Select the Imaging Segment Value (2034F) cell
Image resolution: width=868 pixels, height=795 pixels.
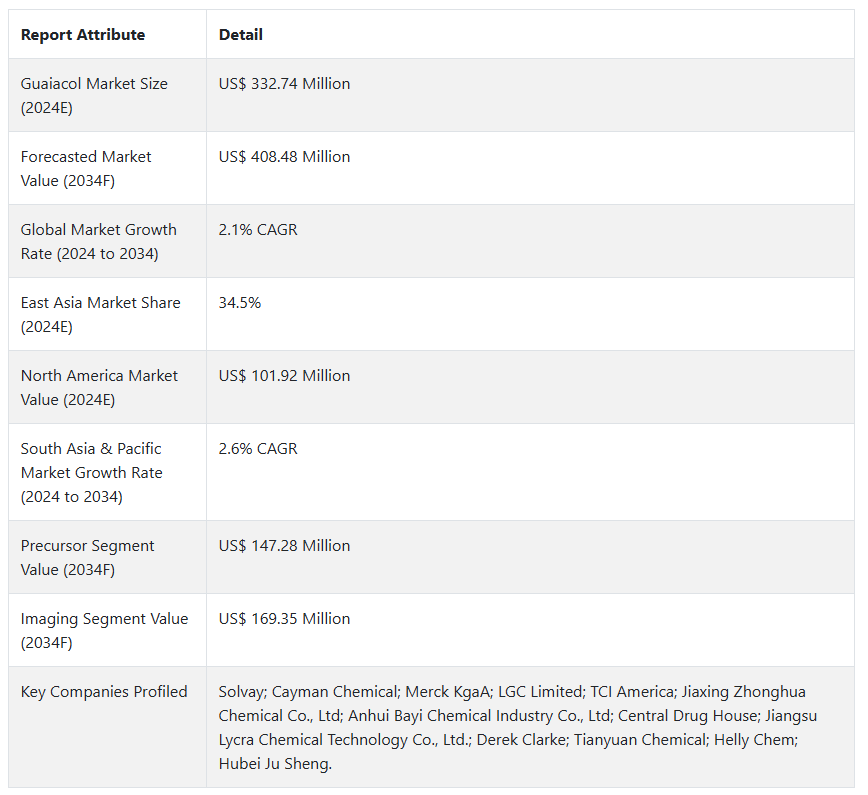point(104,631)
